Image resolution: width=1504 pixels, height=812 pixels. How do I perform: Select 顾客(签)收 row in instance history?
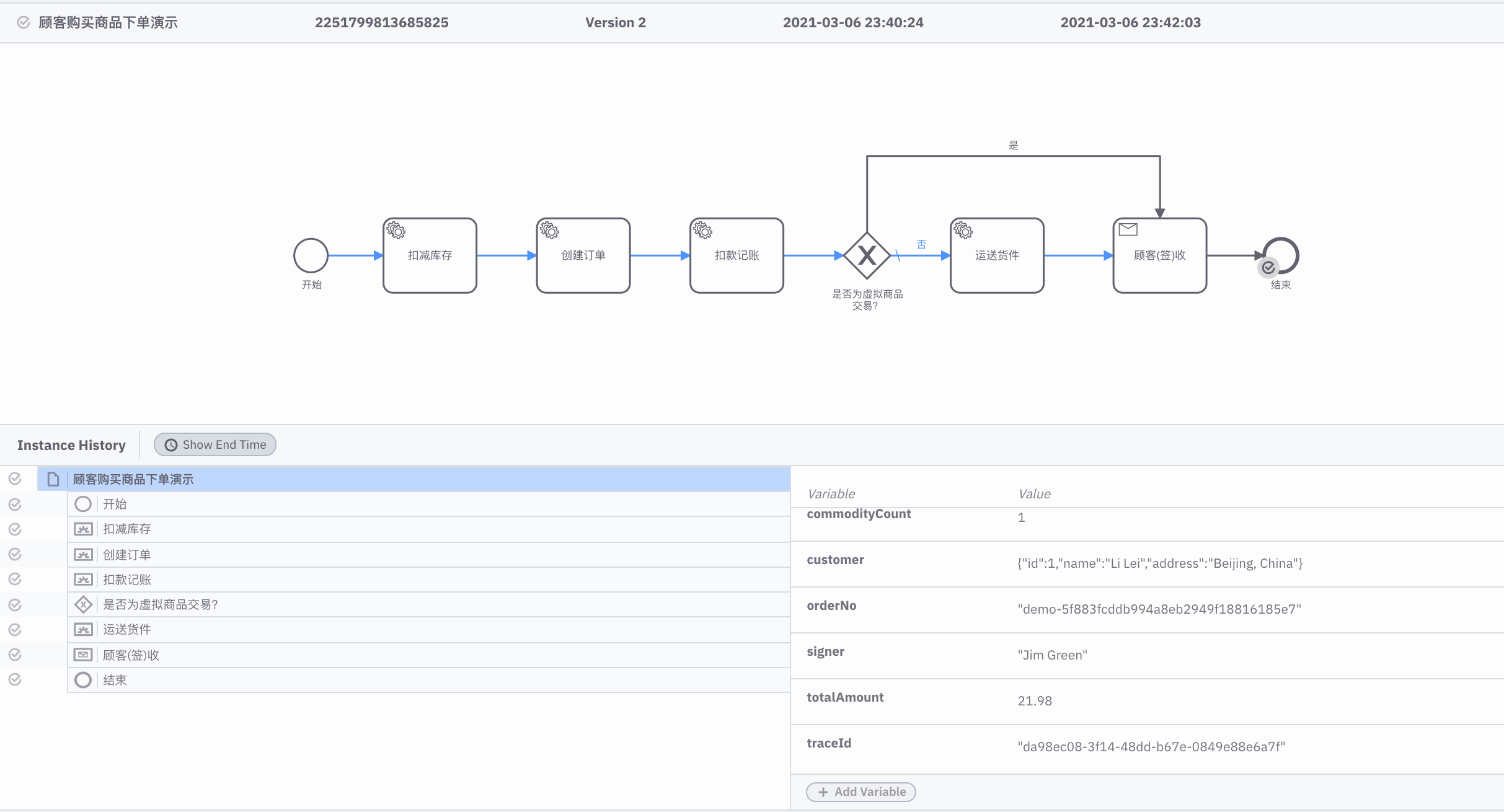pyautogui.click(x=131, y=655)
